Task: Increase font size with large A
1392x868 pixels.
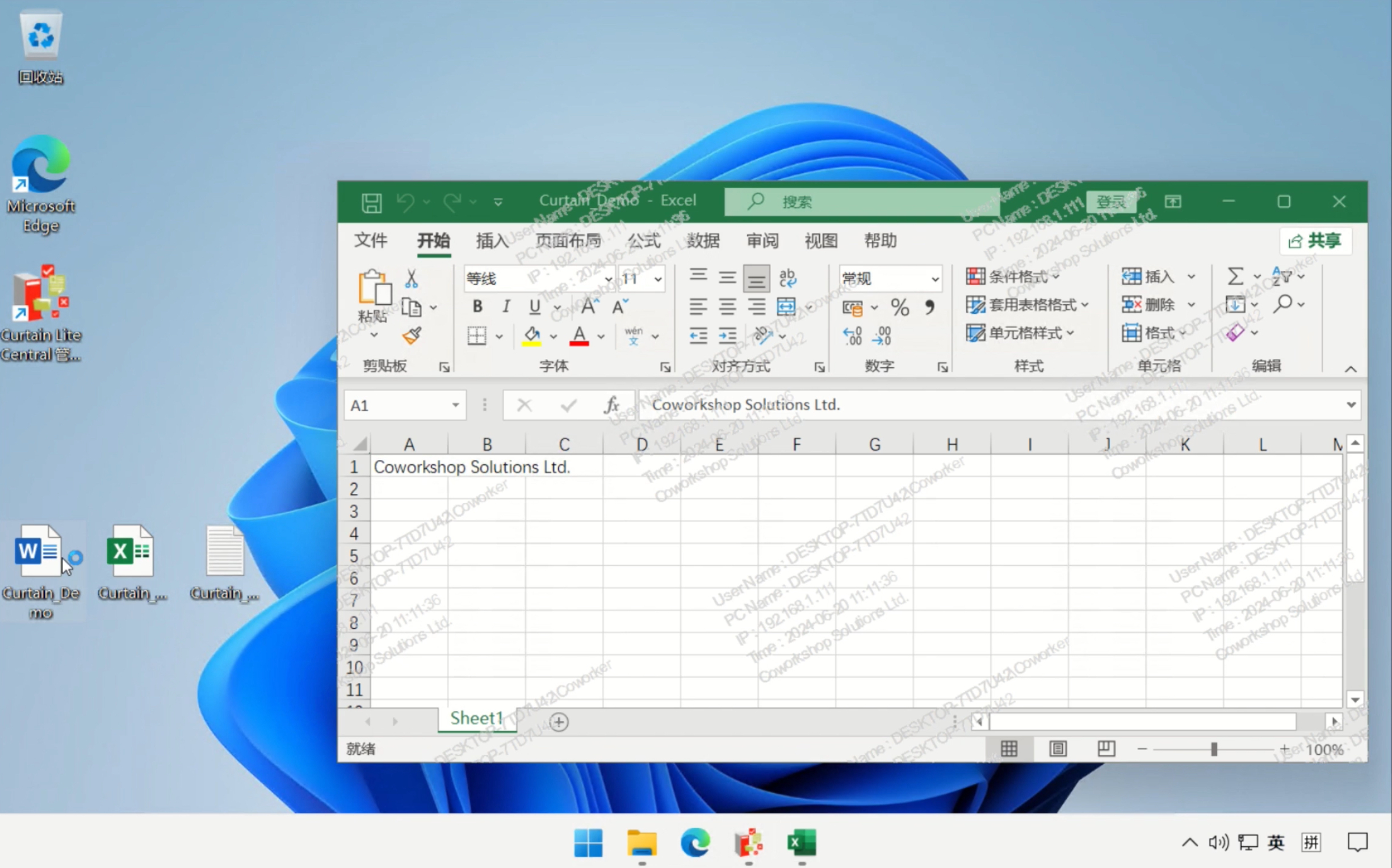Action: pos(589,307)
